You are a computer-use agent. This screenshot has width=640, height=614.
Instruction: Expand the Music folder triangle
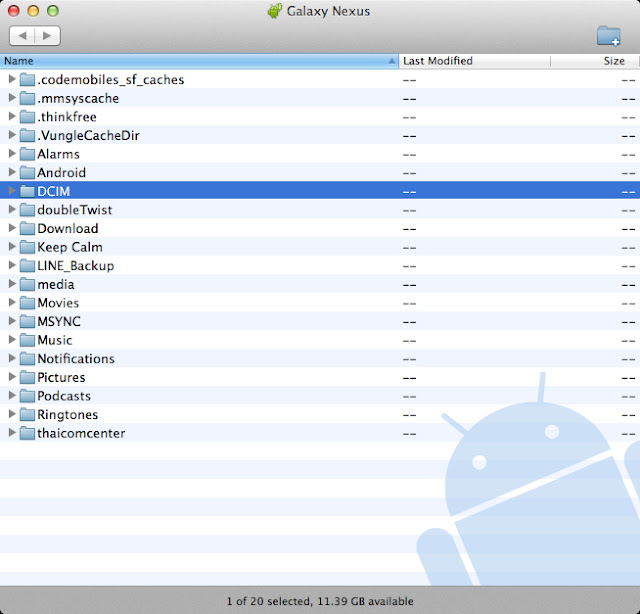click(x=12, y=339)
